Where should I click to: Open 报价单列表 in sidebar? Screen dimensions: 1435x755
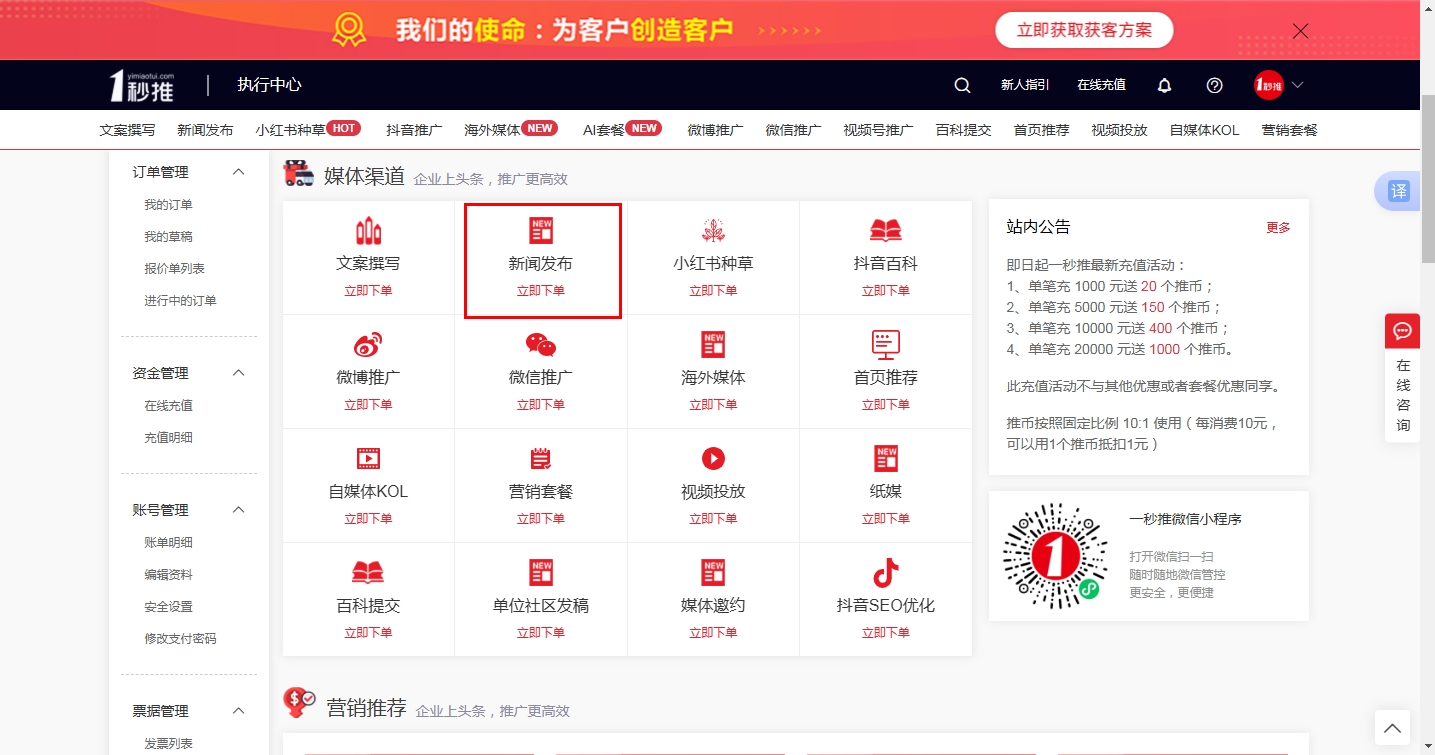(x=174, y=269)
